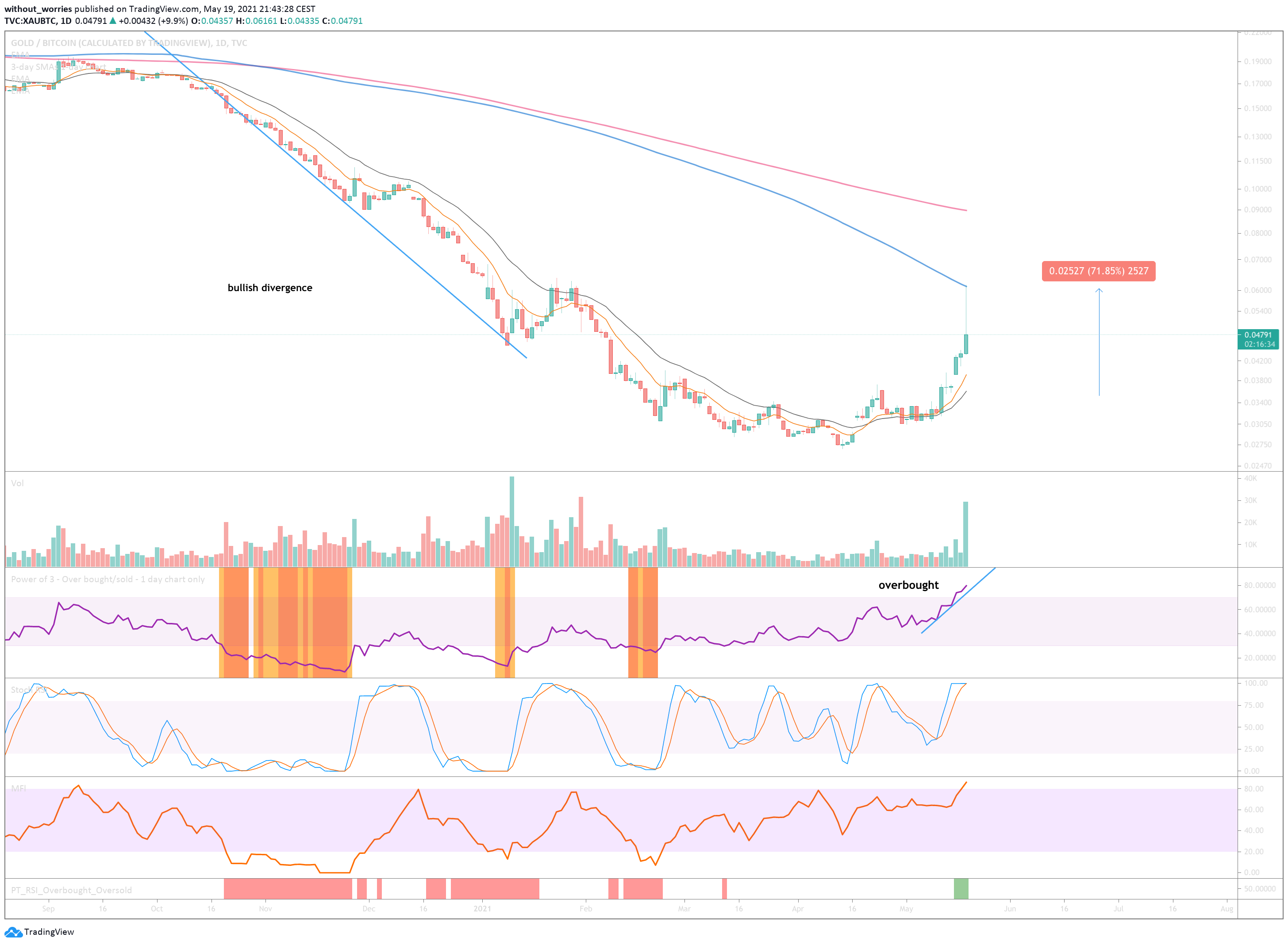
Task: Click the price change +0.00432 (+9.9%)
Action: pos(153,21)
